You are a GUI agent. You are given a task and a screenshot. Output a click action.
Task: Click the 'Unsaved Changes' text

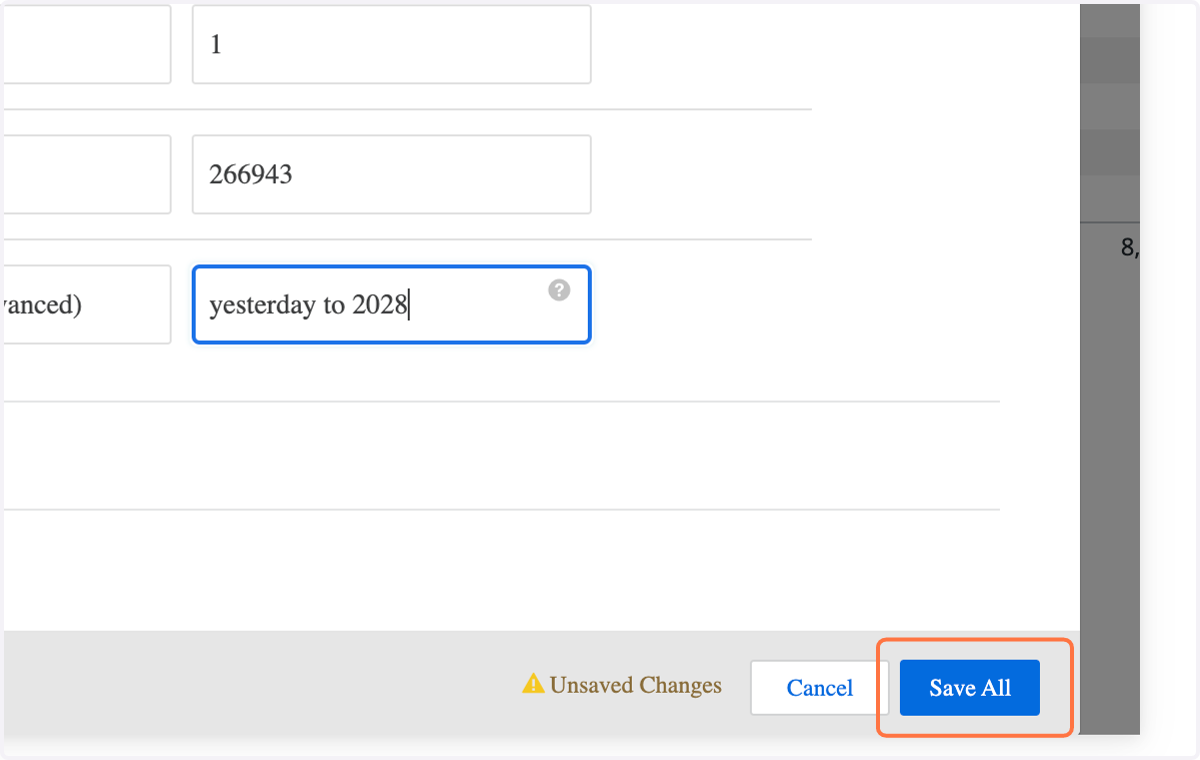tap(636, 686)
